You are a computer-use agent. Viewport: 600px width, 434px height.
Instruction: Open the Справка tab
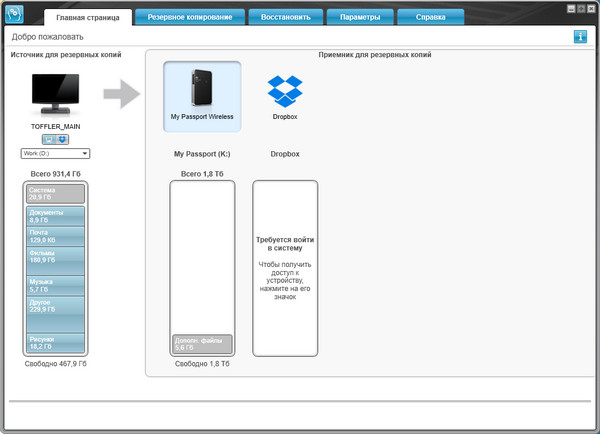(430, 17)
